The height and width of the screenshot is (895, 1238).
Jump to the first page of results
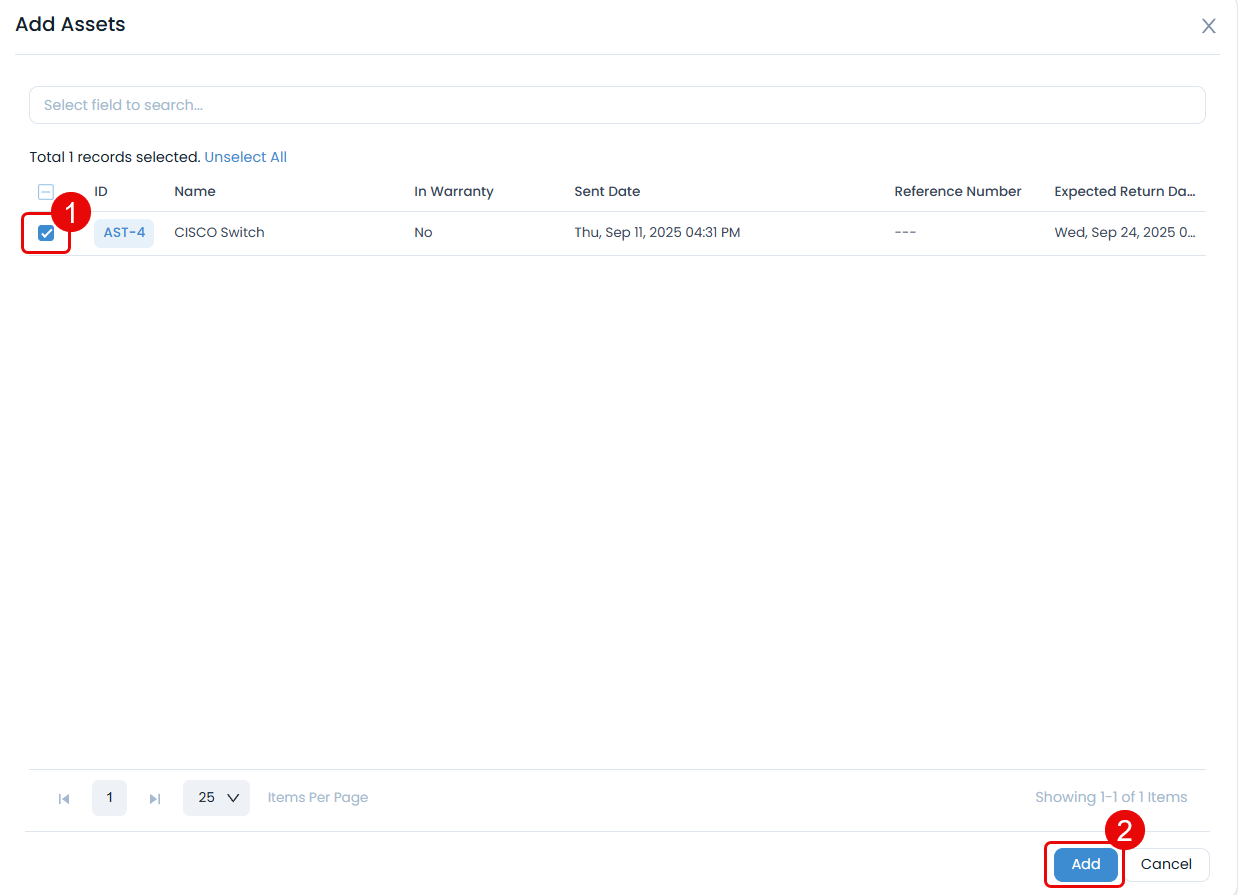(x=64, y=797)
